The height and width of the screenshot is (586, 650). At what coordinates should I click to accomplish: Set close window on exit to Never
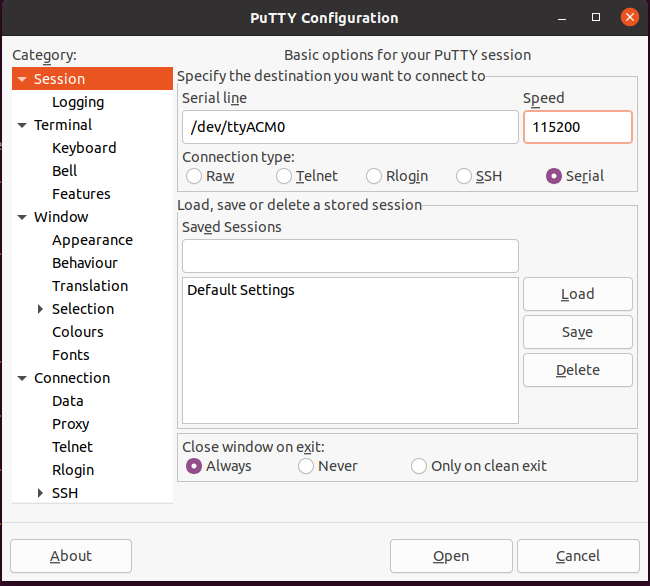(x=306, y=466)
